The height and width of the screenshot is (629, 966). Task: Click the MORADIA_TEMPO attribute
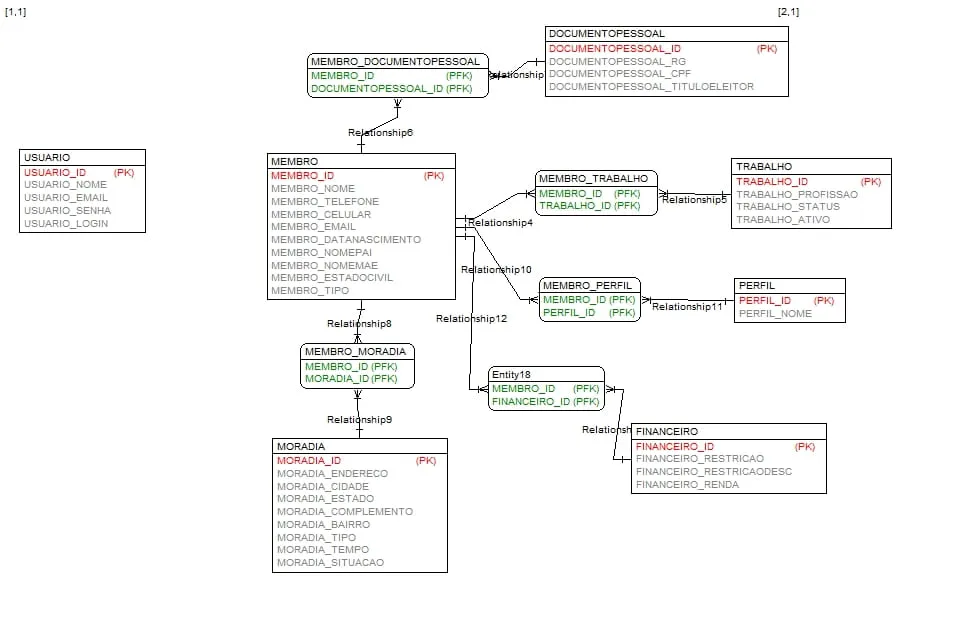click(x=323, y=550)
